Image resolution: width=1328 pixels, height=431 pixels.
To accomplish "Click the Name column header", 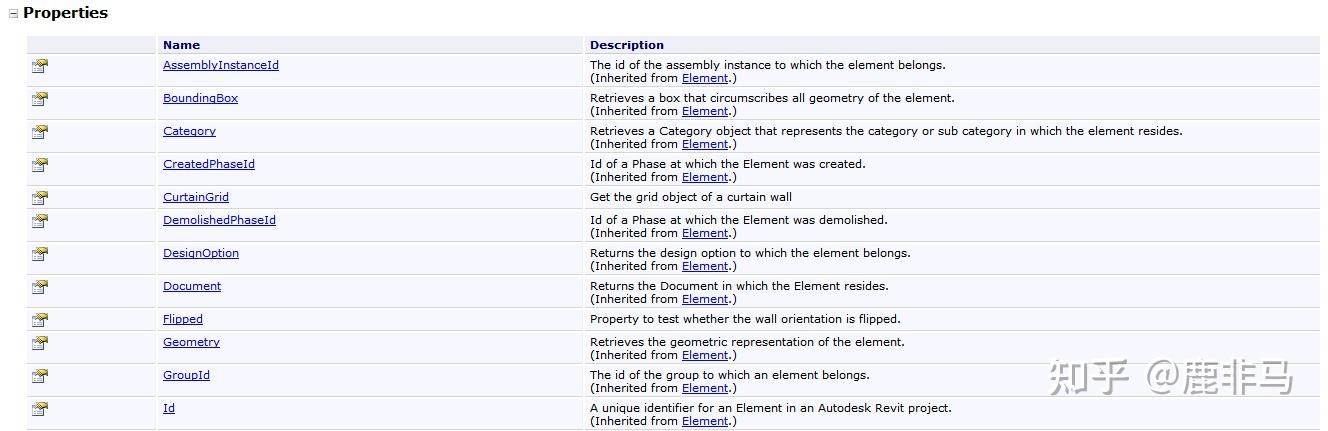I will pyautogui.click(x=181, y=45).
